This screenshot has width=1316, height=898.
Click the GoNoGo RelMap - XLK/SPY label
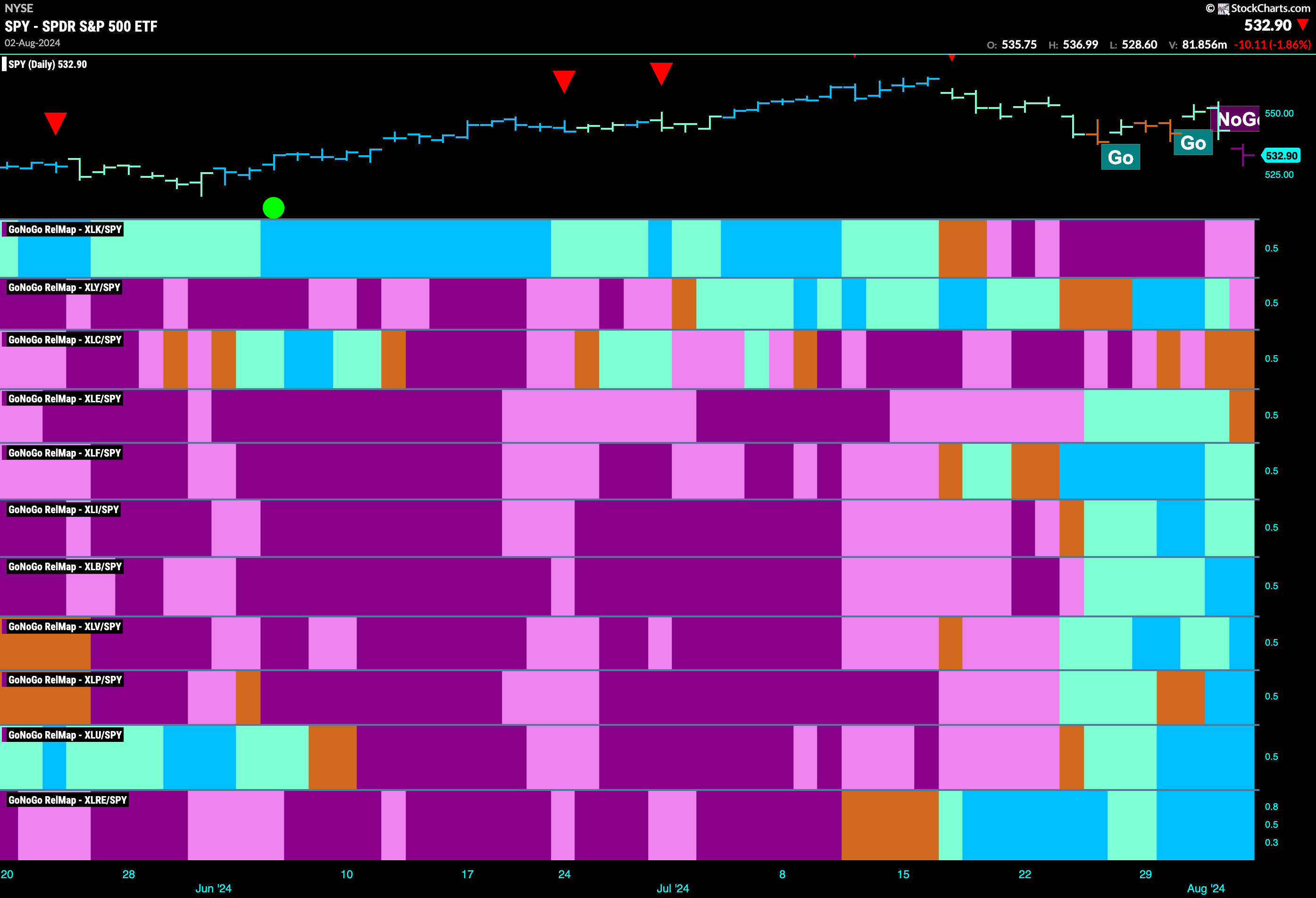(x=65, y=229)
